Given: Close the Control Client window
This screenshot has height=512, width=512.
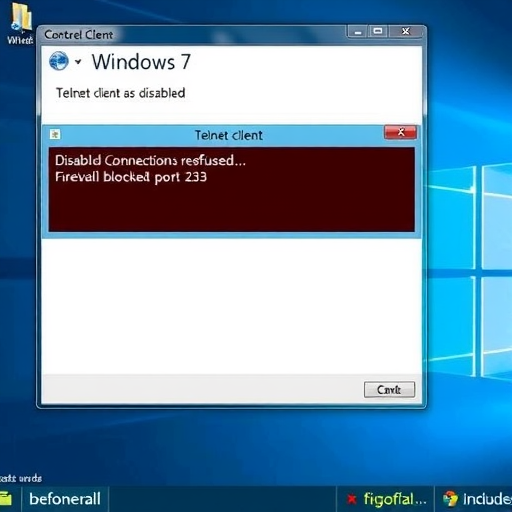Looking at the screenshot, I should 406,32.
